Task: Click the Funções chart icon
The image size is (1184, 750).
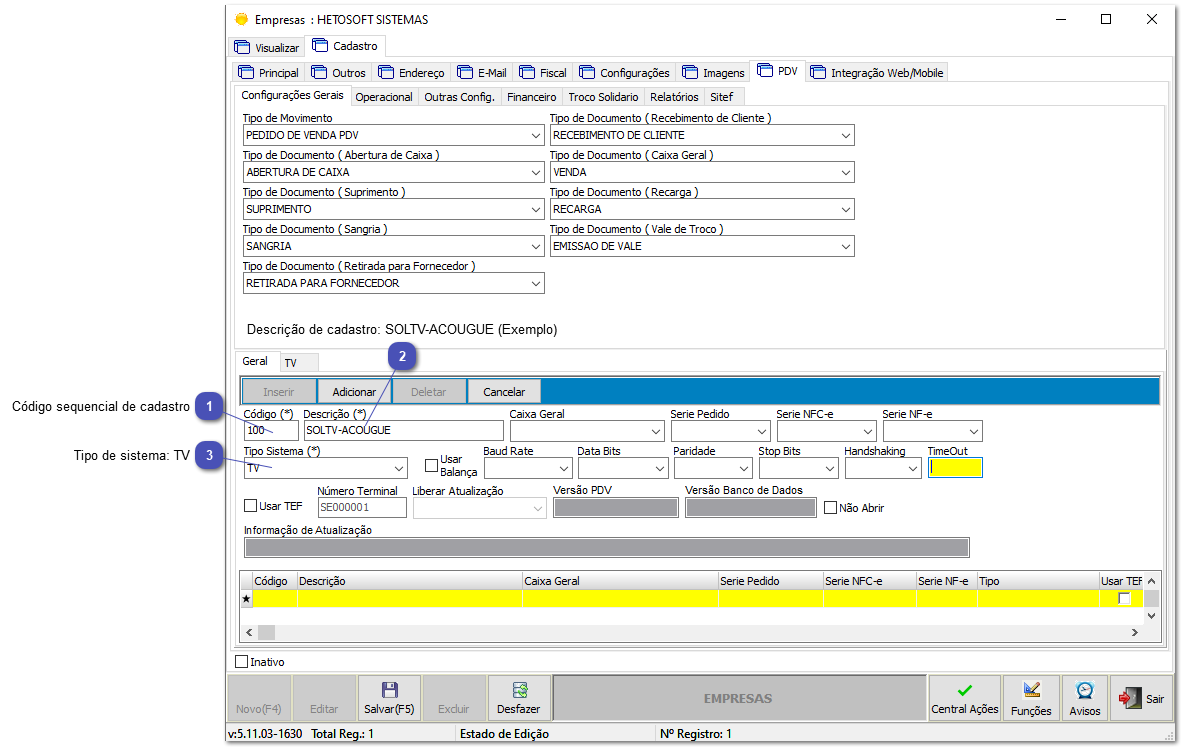Action: pos(1031,690)
